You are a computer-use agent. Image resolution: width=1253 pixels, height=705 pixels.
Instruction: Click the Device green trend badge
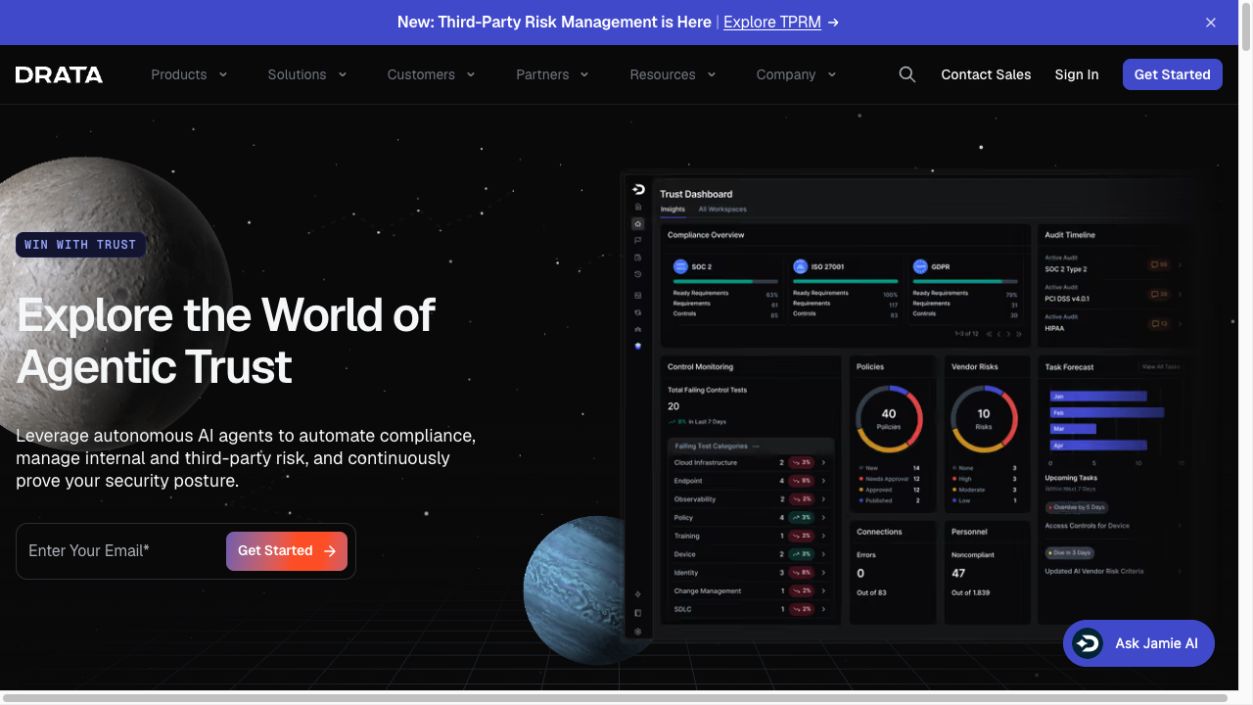pos(801,554)
